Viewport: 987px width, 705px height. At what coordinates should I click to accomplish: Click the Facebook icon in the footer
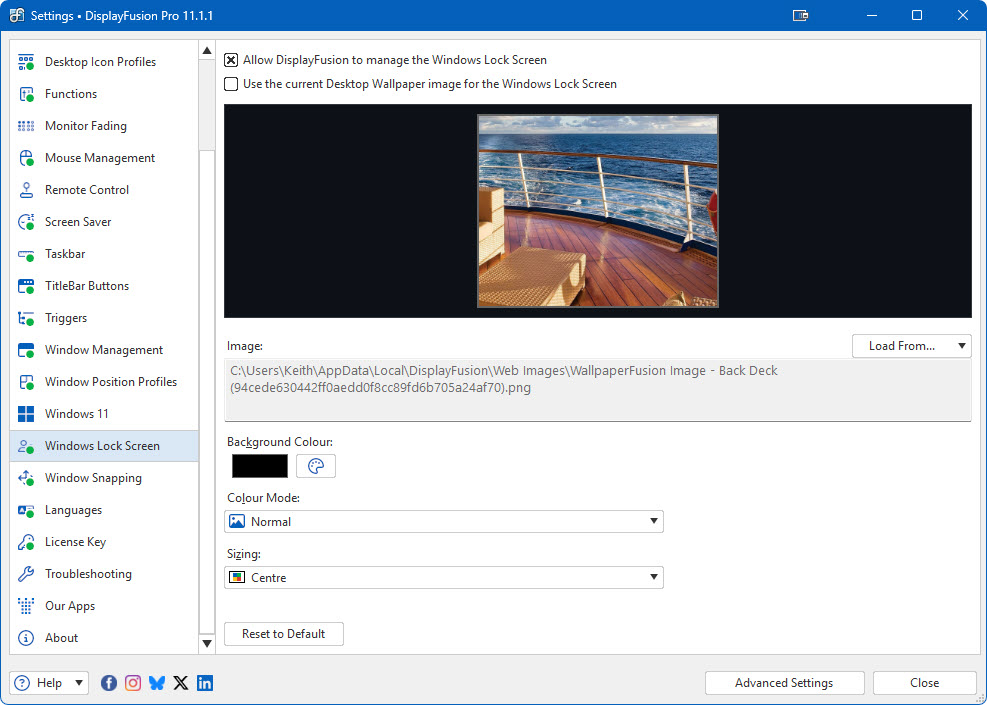[x=109, y=683]
